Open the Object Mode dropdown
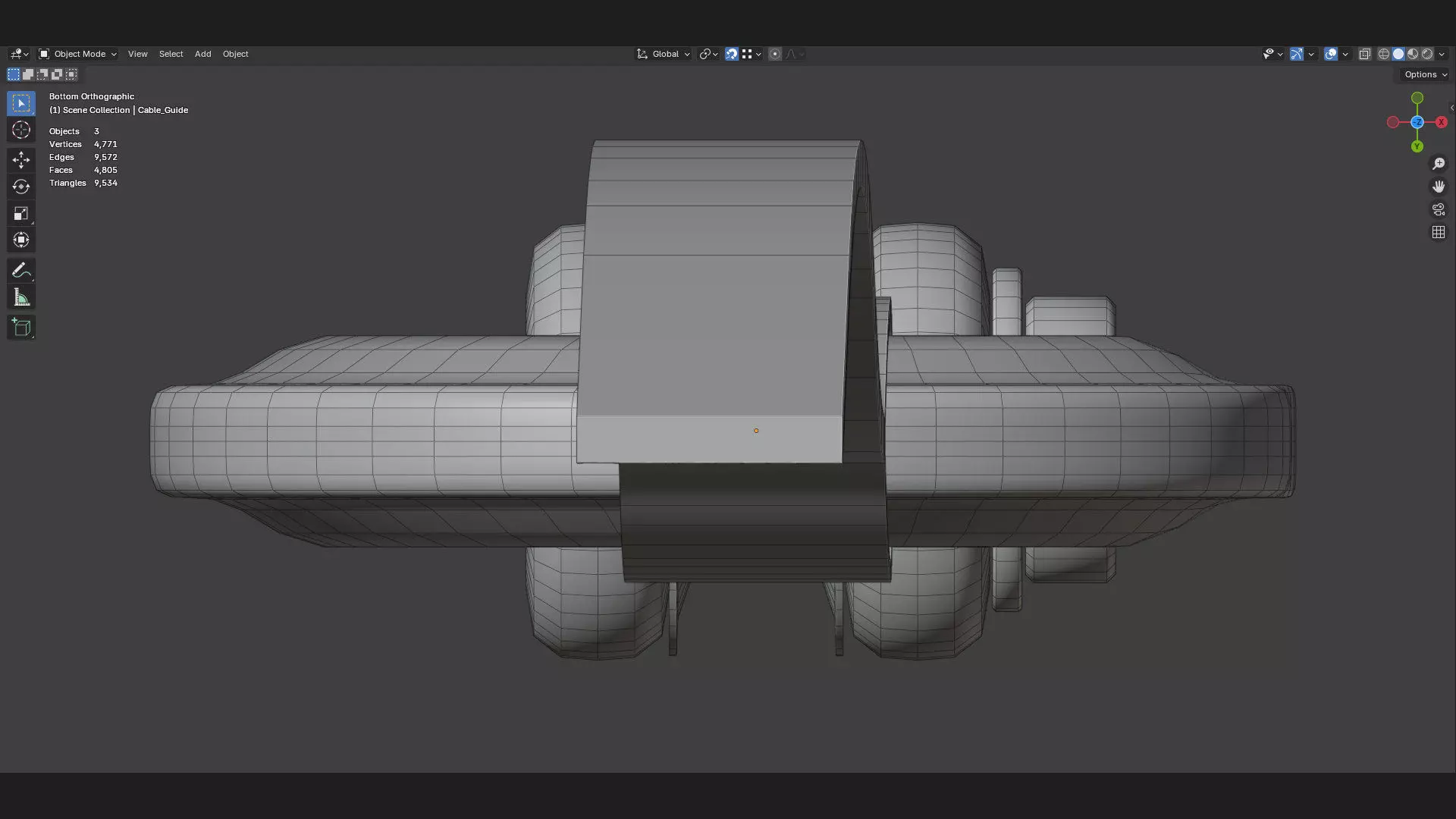 point(77,54)
